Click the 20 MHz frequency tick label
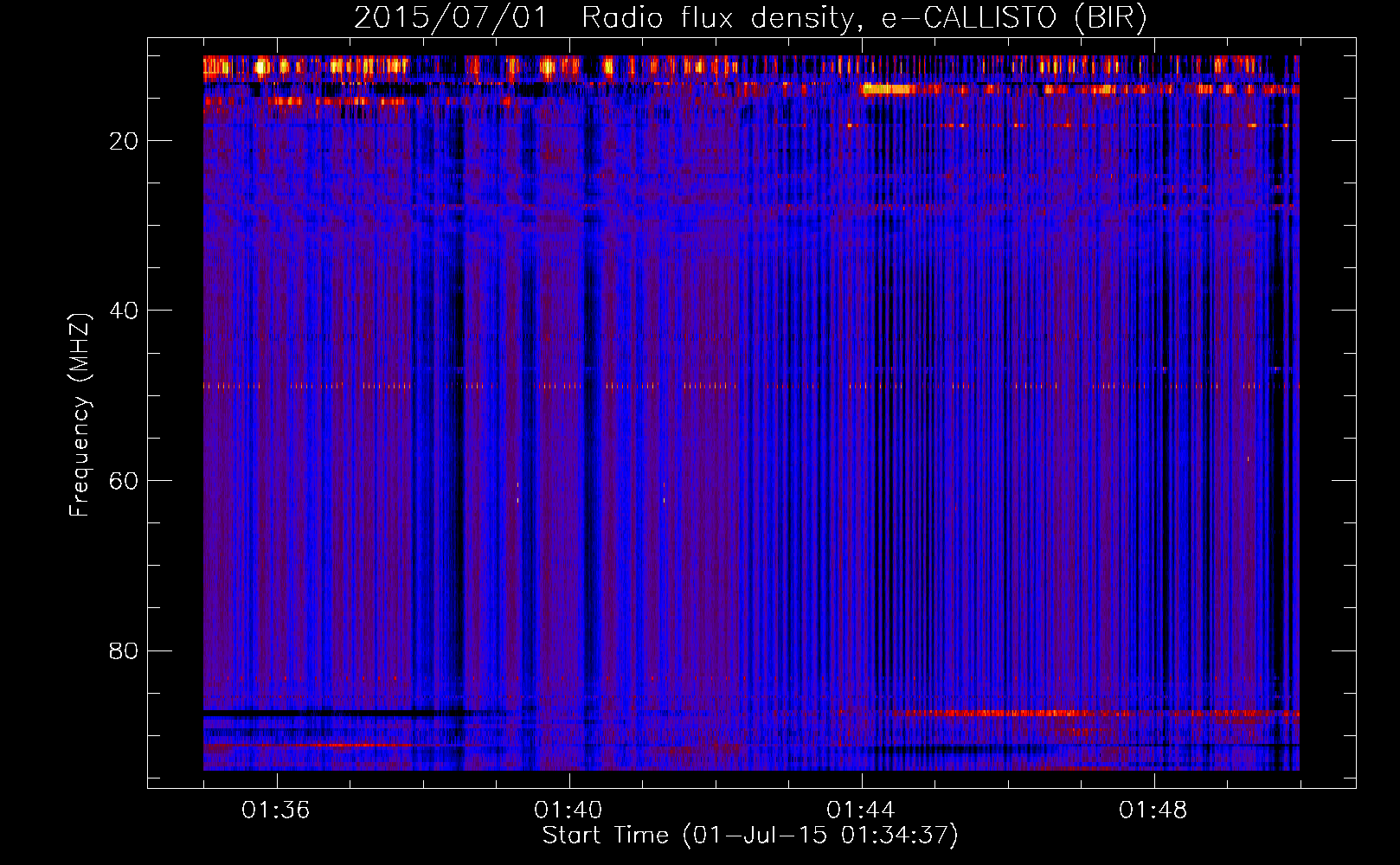The image size is (1400, 865). [x=124, y=141]
